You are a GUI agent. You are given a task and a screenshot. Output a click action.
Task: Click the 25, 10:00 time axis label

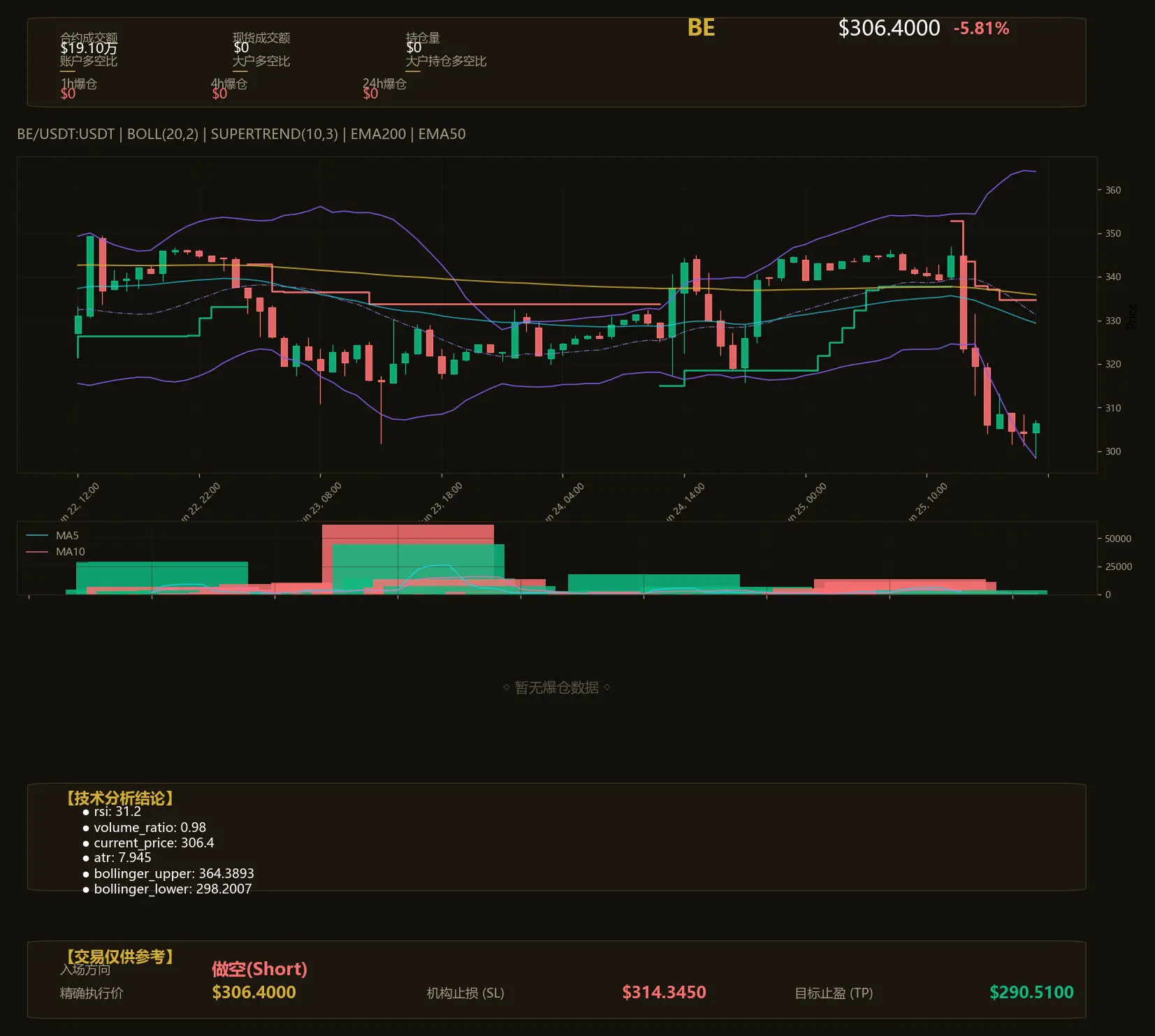927,502
